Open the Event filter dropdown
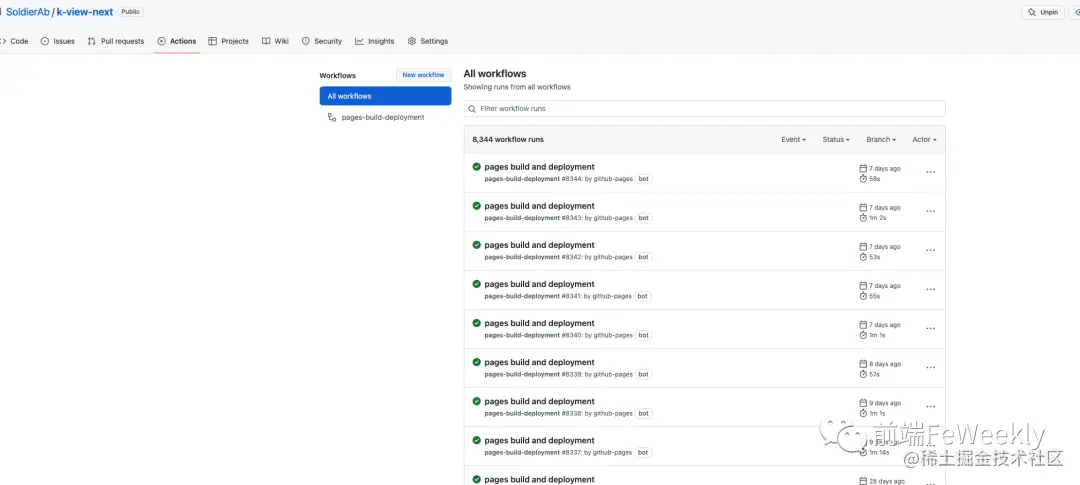 [793, 139]
